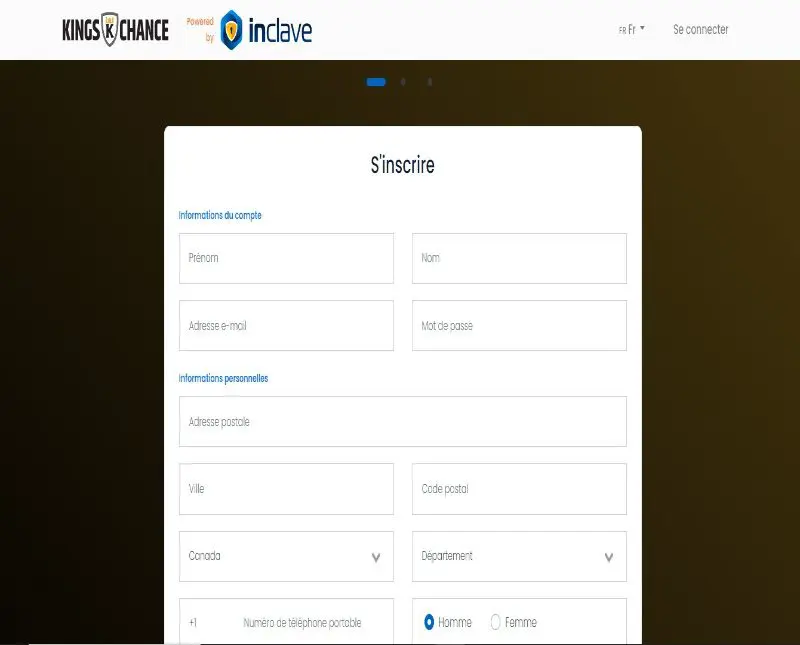Click the Adresse postale field
Screen dimensions: 800x645
click(403, 421)
